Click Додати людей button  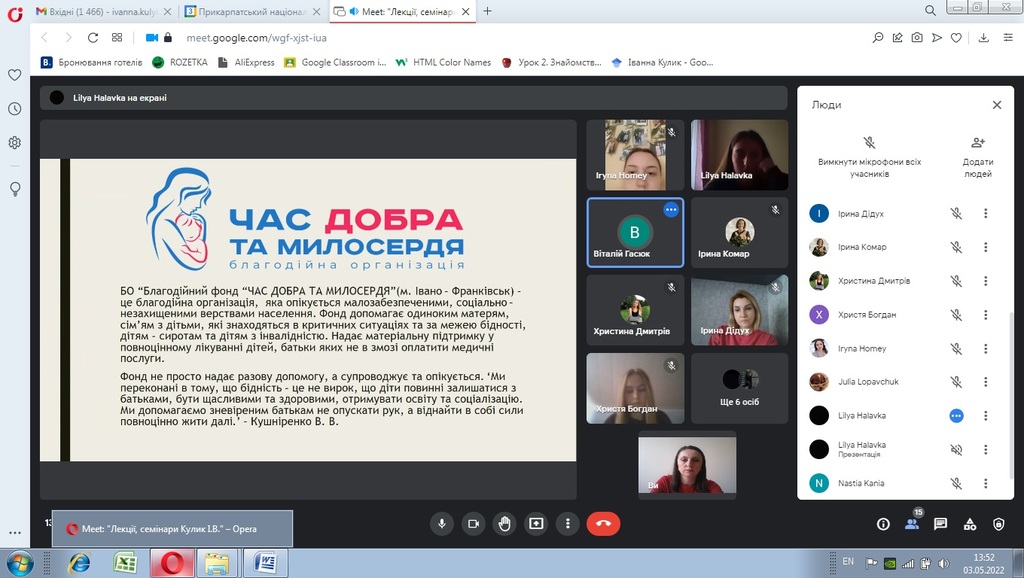[x=977, y=156]
